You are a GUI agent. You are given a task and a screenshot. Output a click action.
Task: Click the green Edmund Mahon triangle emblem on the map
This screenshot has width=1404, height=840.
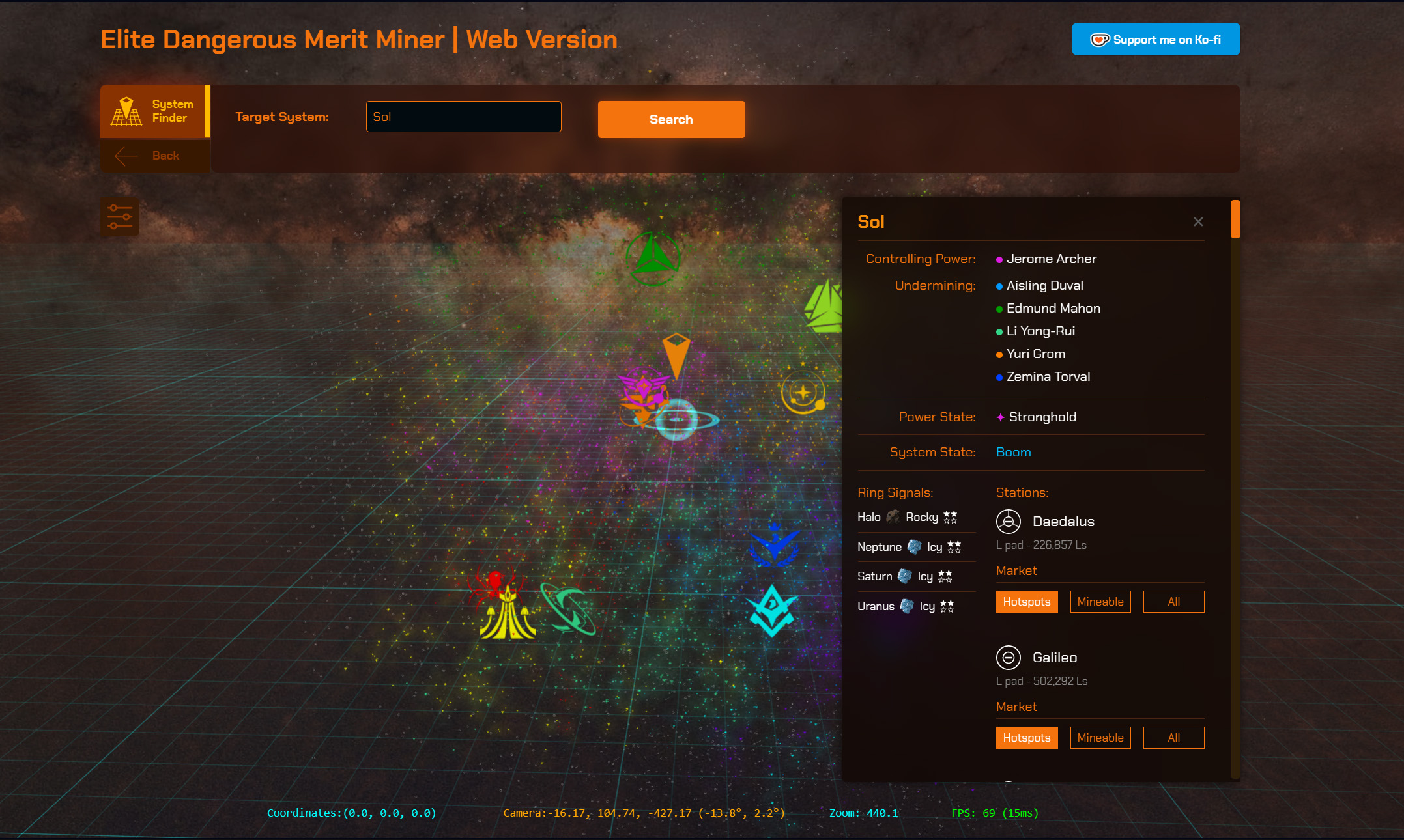click(x=653, y=259)
